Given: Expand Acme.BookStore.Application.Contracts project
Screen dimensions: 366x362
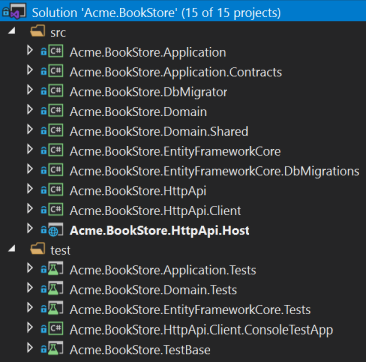Looking at the screenshot, I should (30, 70).
